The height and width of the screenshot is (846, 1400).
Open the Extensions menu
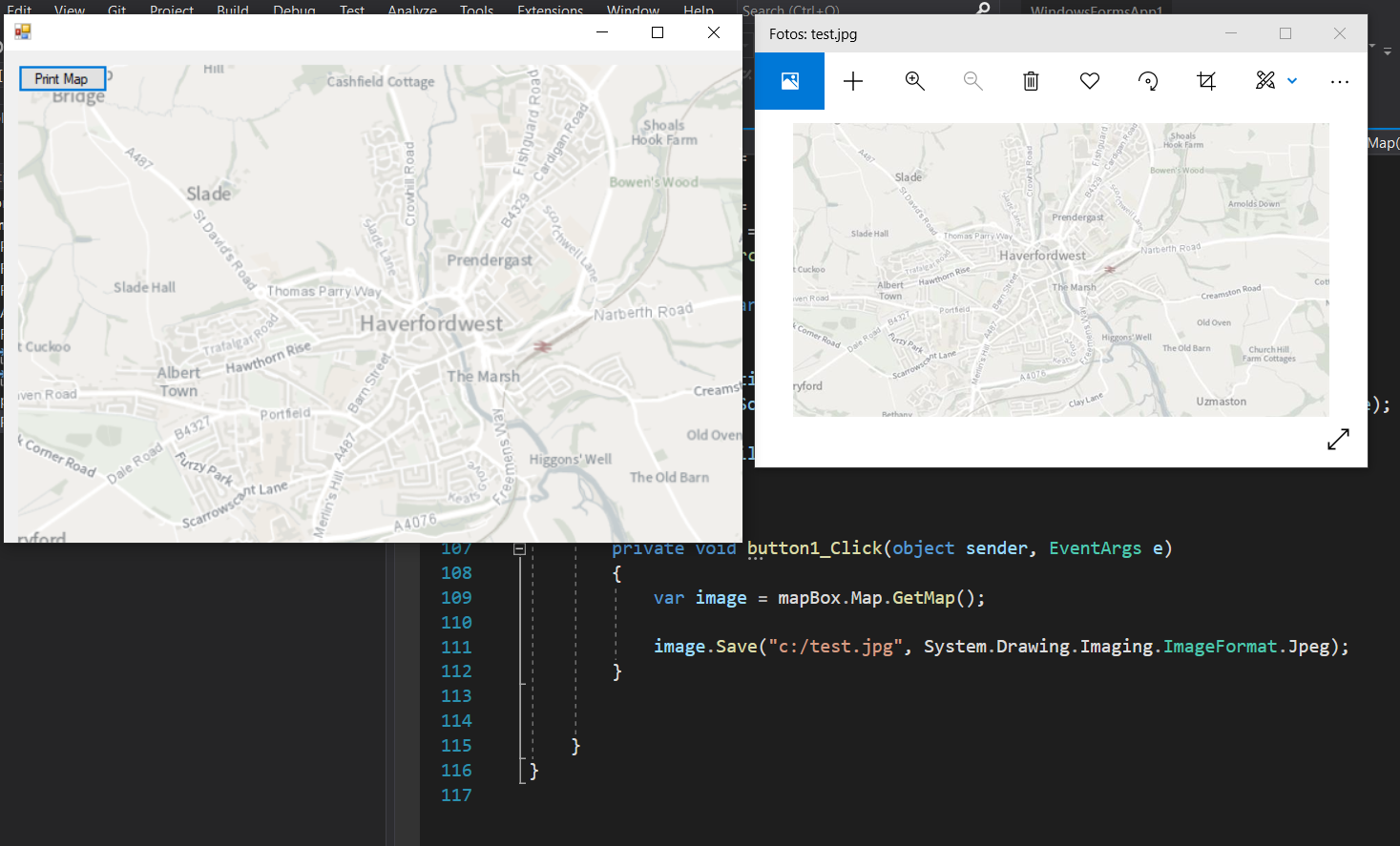click(x=550, y=10)
